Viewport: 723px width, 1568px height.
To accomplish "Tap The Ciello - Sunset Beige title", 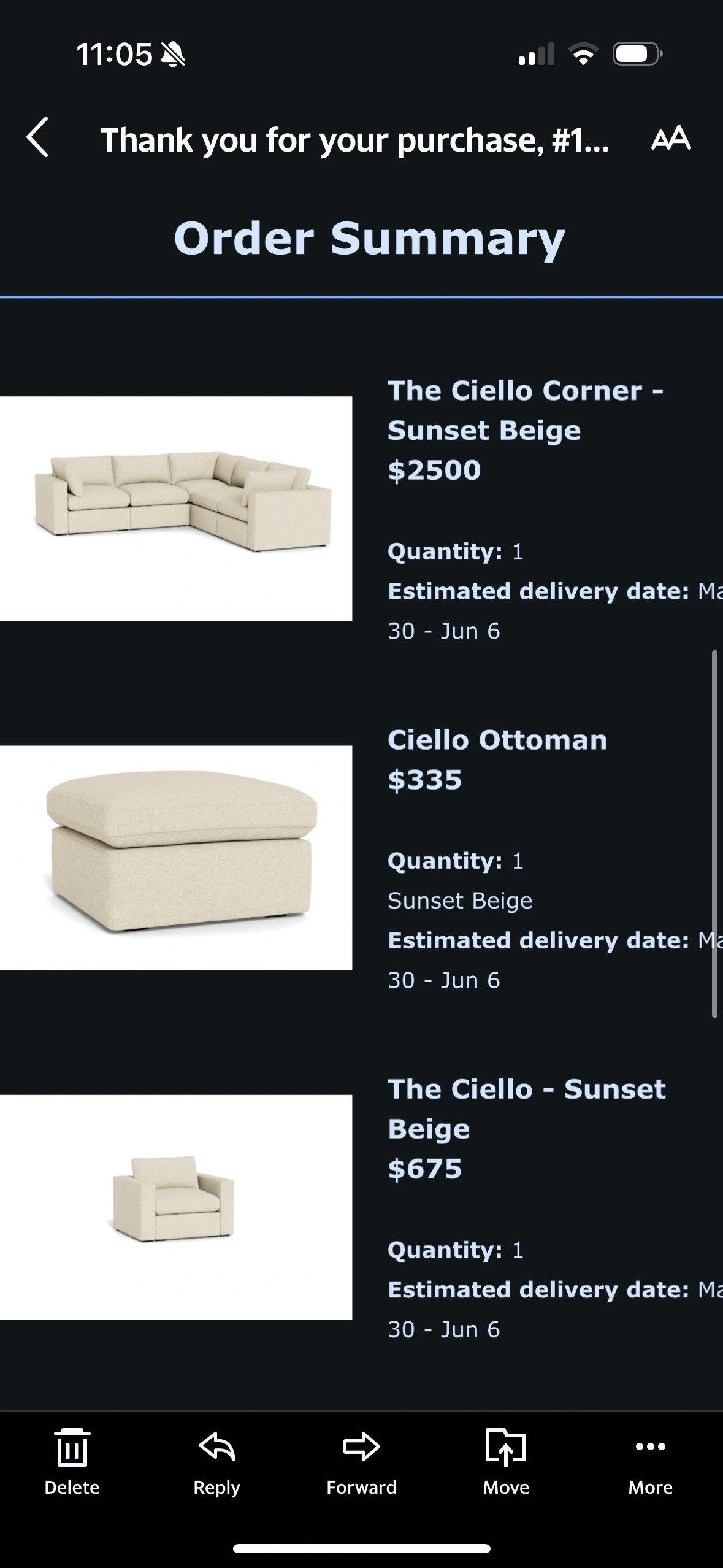I will 526,1109.
